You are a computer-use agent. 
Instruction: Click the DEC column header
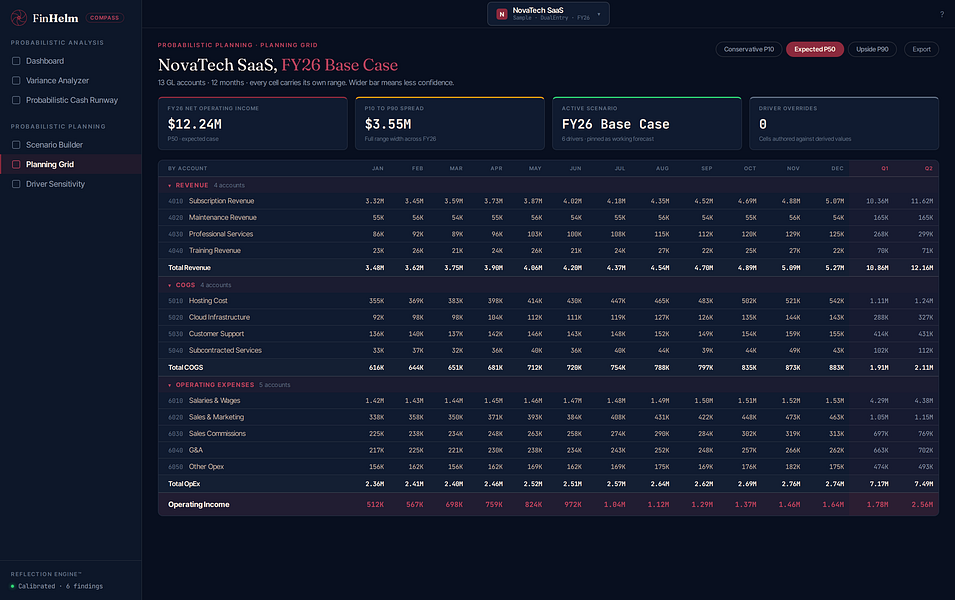coord(837,169)
